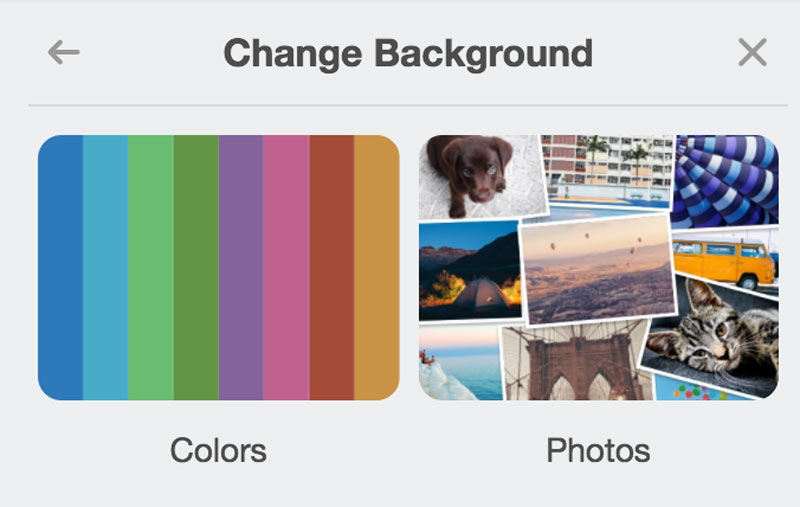The width and height of the screenshot is (800, 507).
Task: Select the red-brown color stripe
Action: 331,267
